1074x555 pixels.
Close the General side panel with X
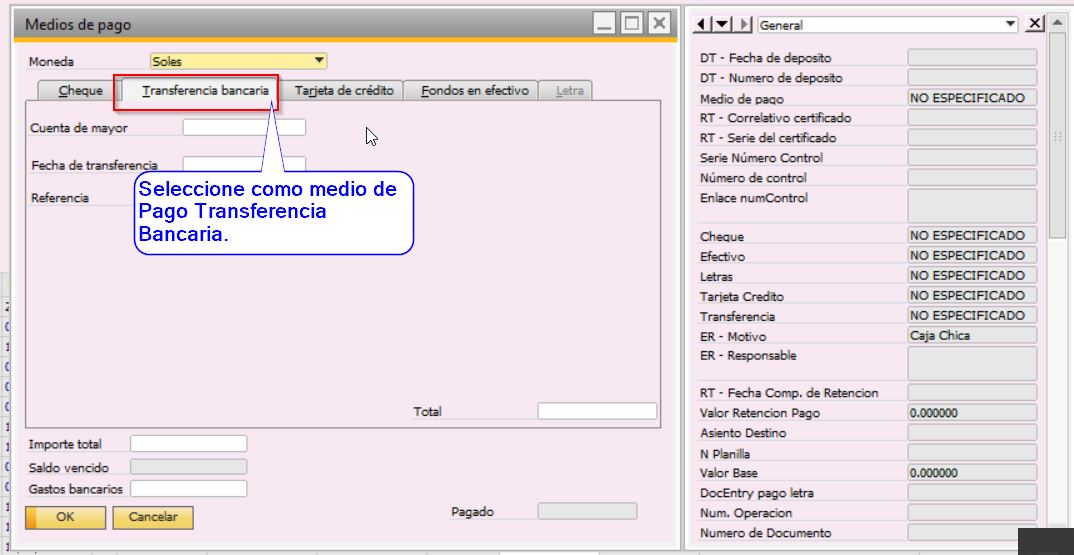1035,24
